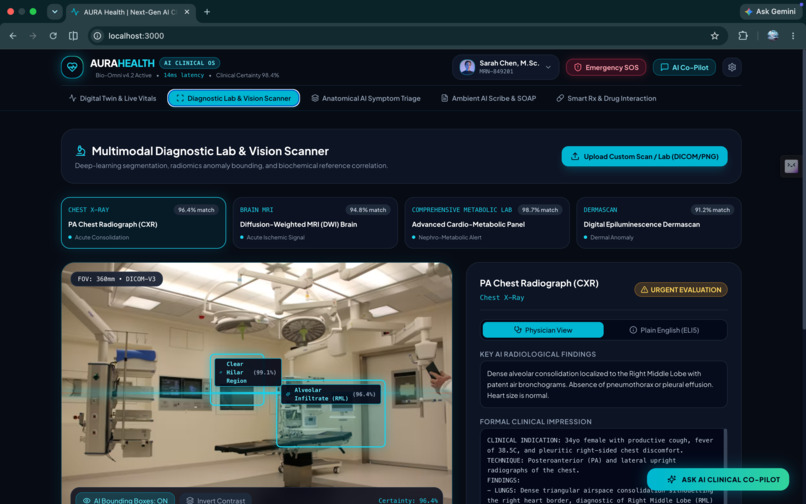Viewport: 806px width, 504px height.
Task: Bookmark this page with star icon
Action: coord(715,35)
